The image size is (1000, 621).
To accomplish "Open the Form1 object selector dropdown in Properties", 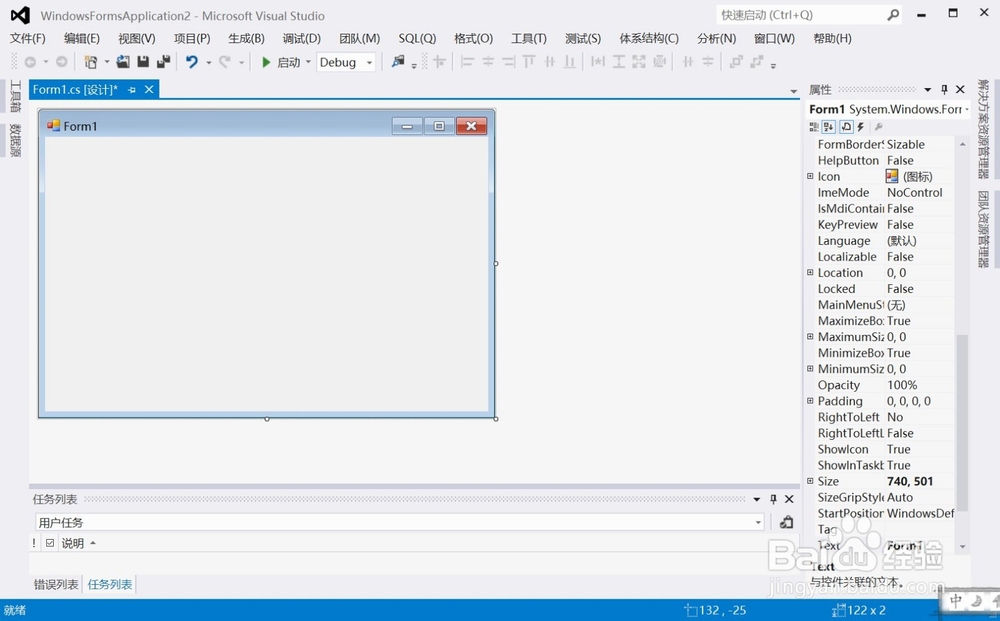I will pos(967,110).
